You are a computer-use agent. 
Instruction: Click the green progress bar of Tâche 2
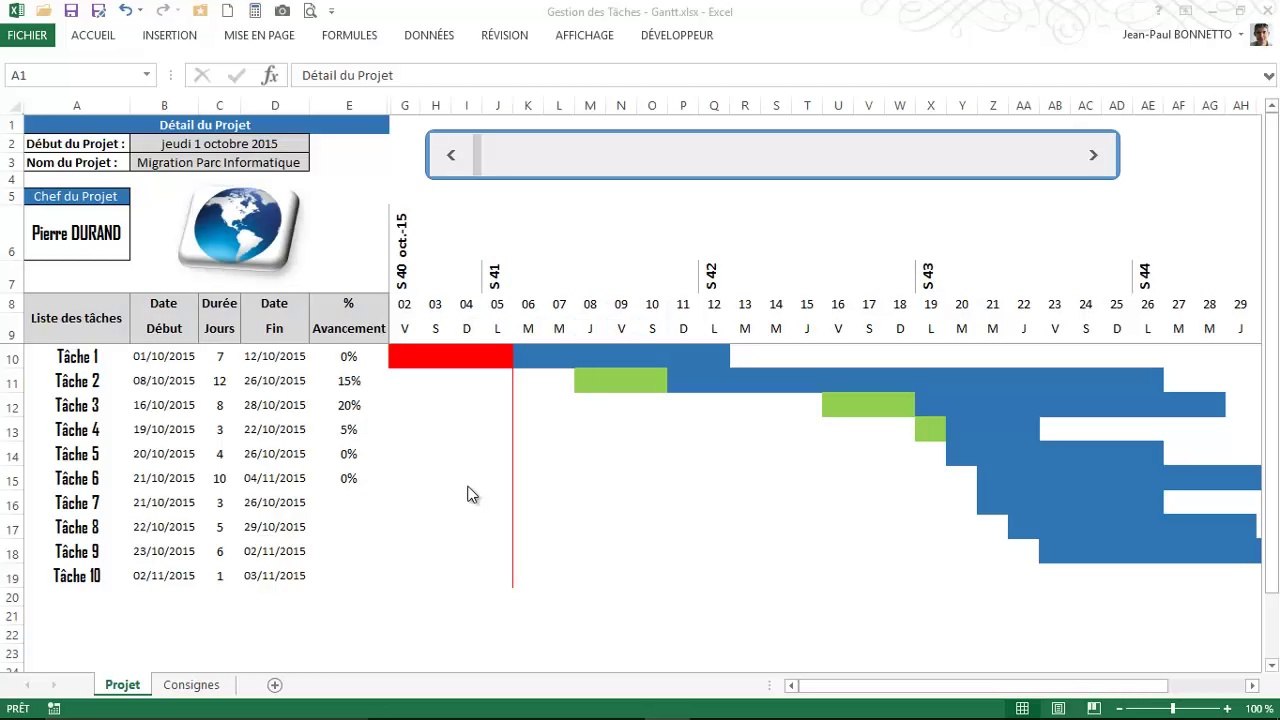620,381
